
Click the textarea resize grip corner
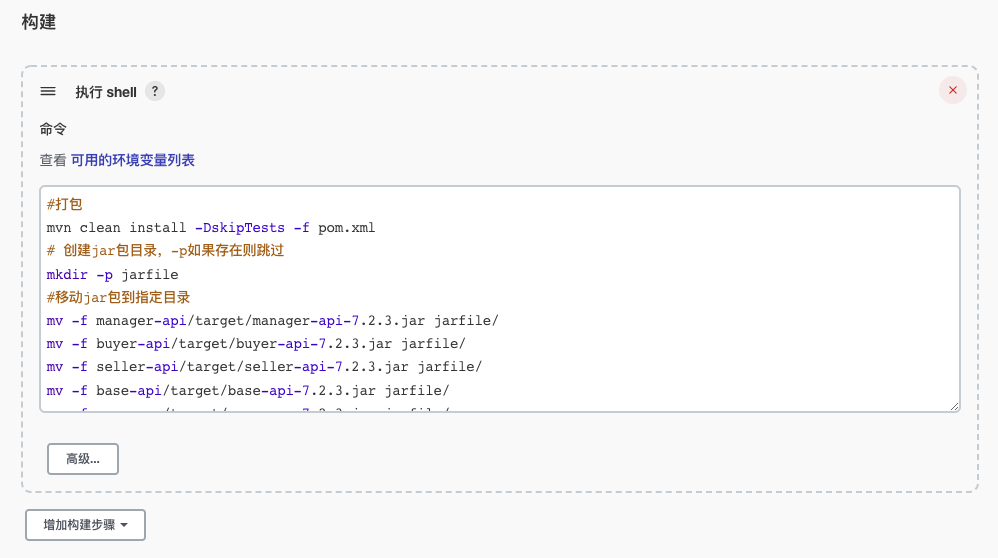[x=954, y=406]
